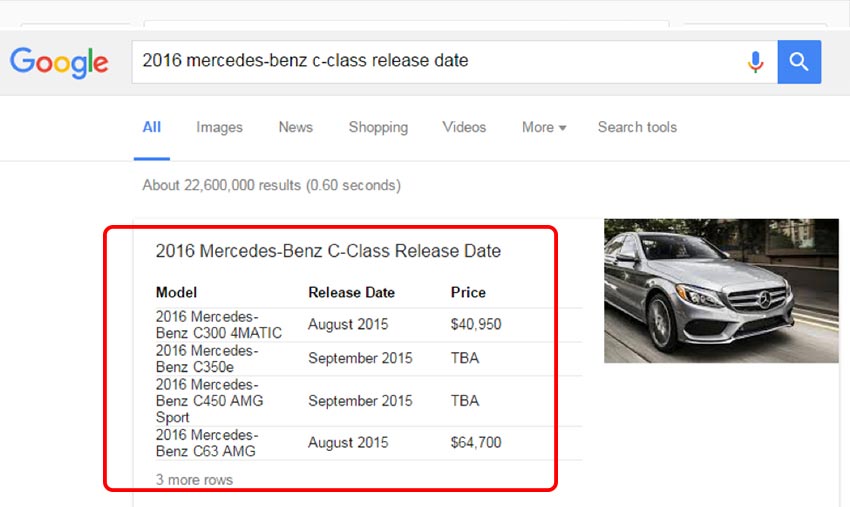The width and height of the screenshot is (850, 507).
Task: Click the blue search magnifier button
Action: (x=799, y=62)
